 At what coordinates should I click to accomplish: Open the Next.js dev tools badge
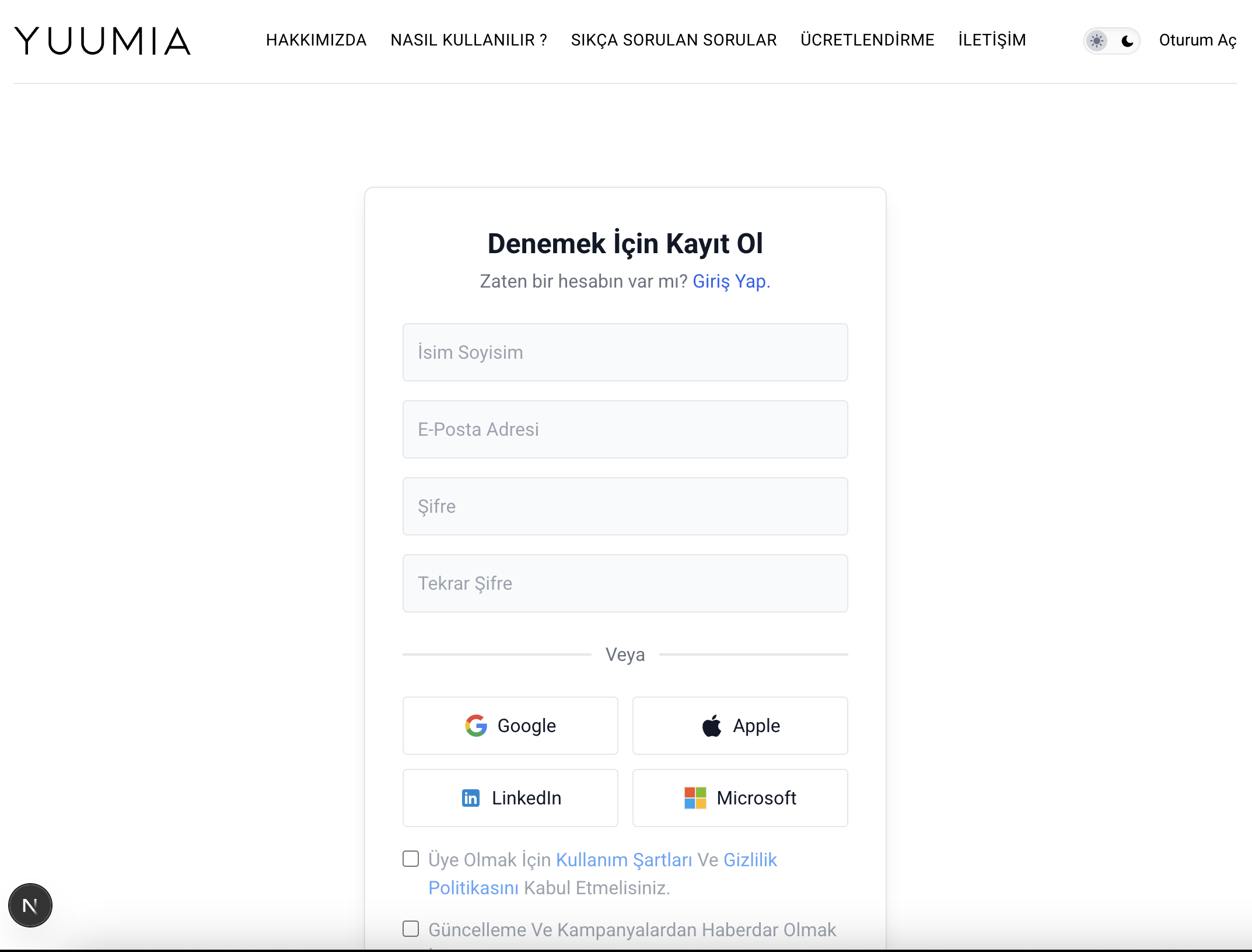(30, 905)
